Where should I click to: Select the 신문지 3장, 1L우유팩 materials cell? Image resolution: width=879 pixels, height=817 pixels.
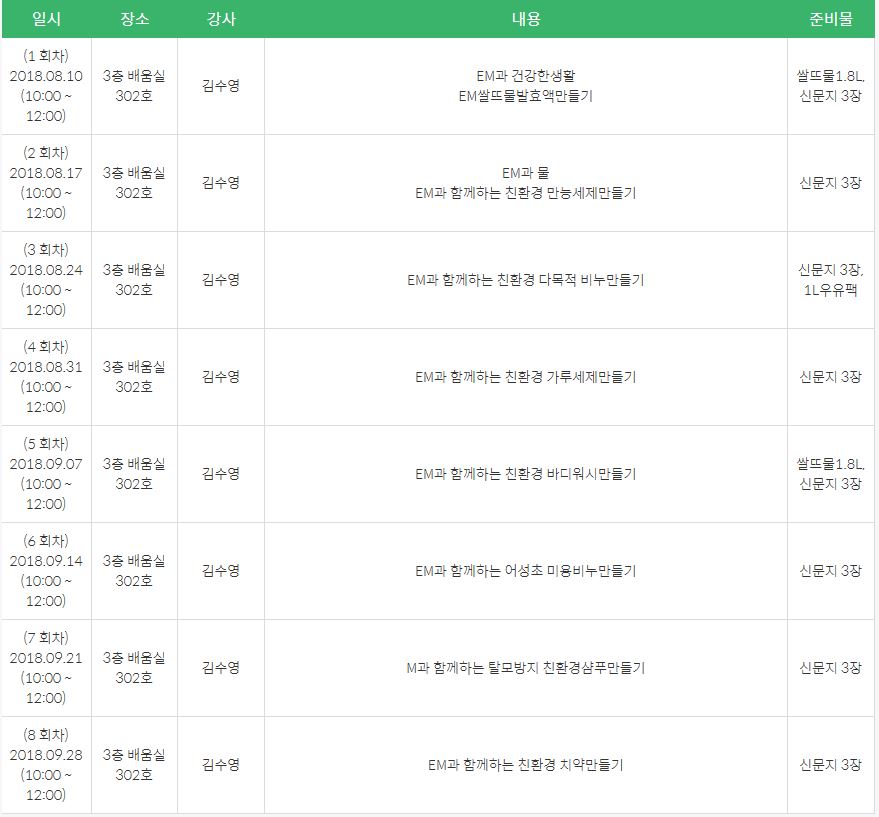tap(830, 280)
